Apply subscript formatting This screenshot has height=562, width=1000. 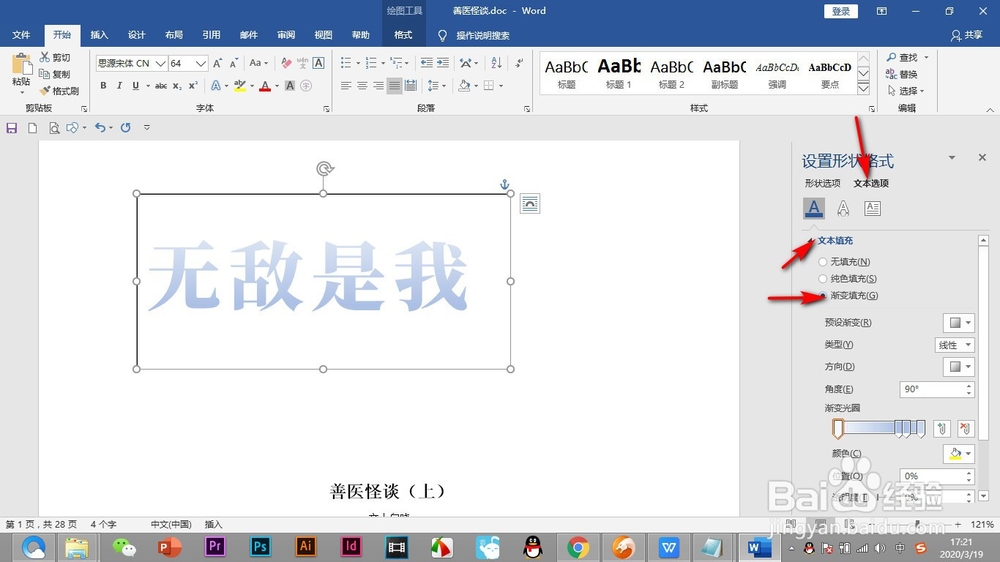pos(177,85)
